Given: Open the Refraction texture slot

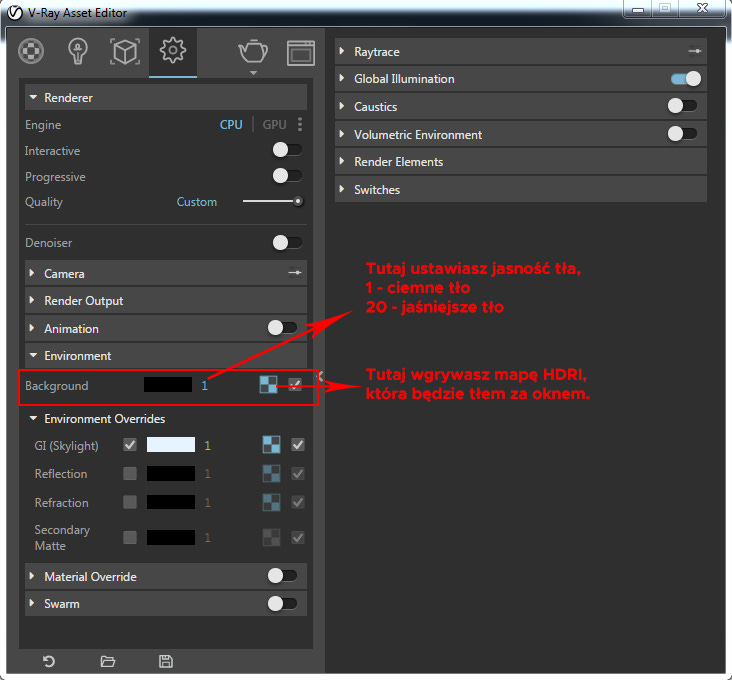Looking at the screenshot, I should coord(271,502).
